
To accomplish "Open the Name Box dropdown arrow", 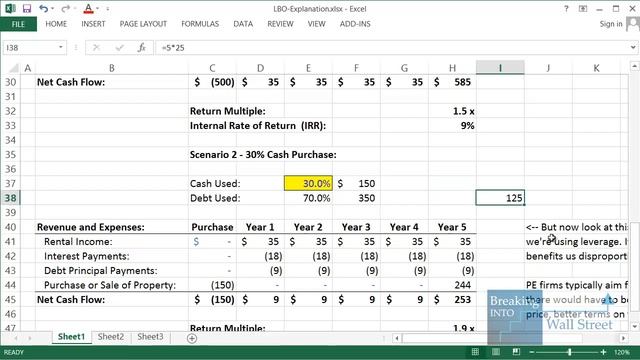I will click(x=60, y=48).
